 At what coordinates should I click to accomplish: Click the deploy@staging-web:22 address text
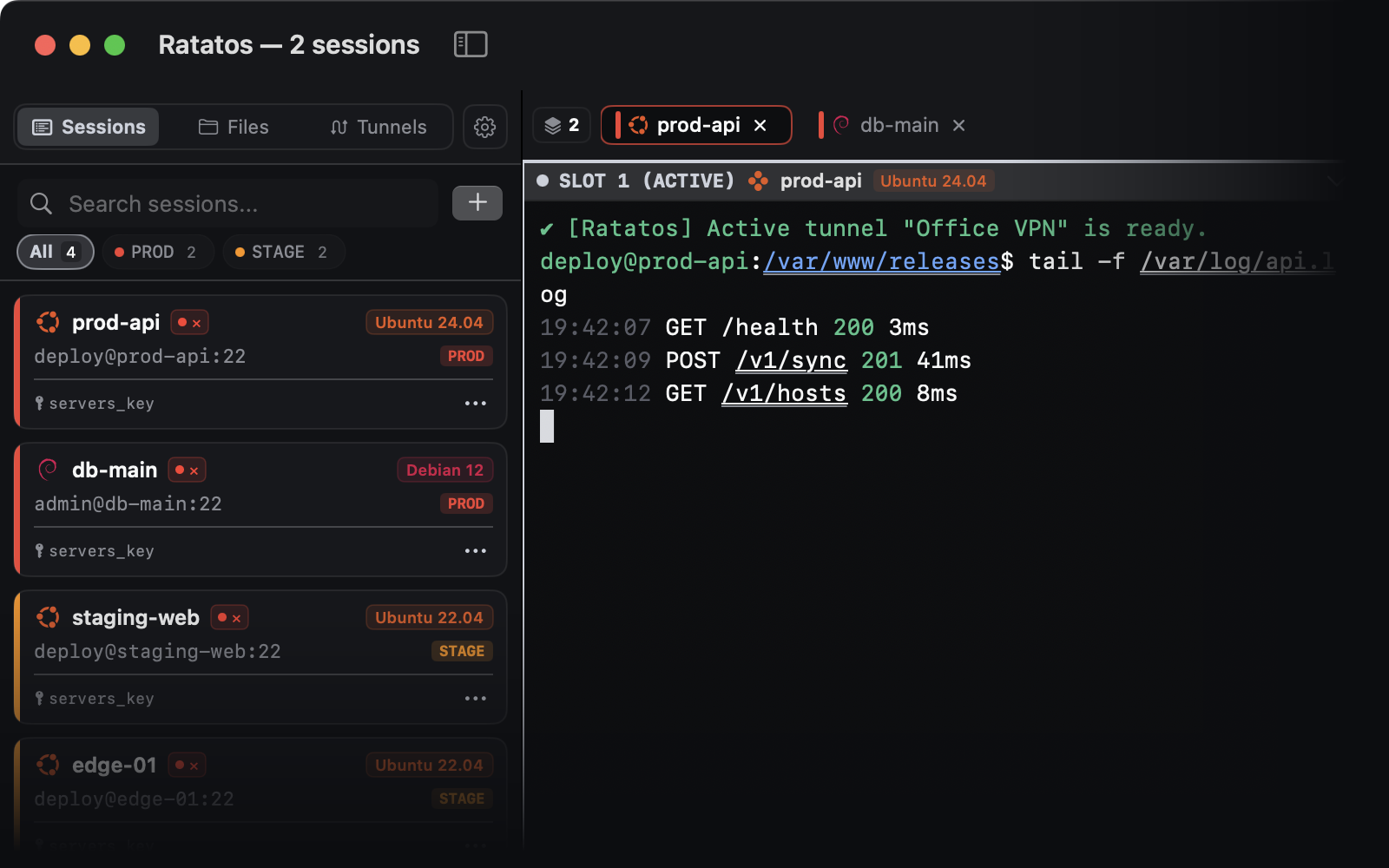(x=158, y=652)
